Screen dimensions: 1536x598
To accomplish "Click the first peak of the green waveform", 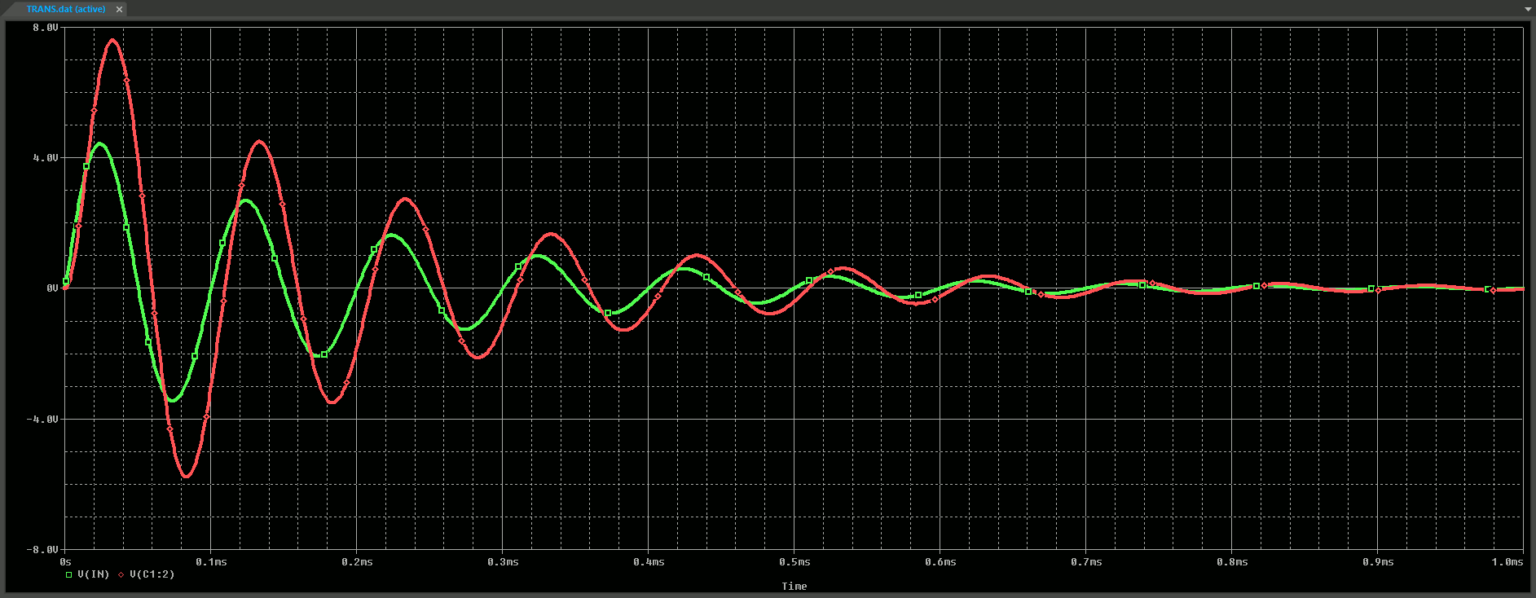I will click(98, 145).
